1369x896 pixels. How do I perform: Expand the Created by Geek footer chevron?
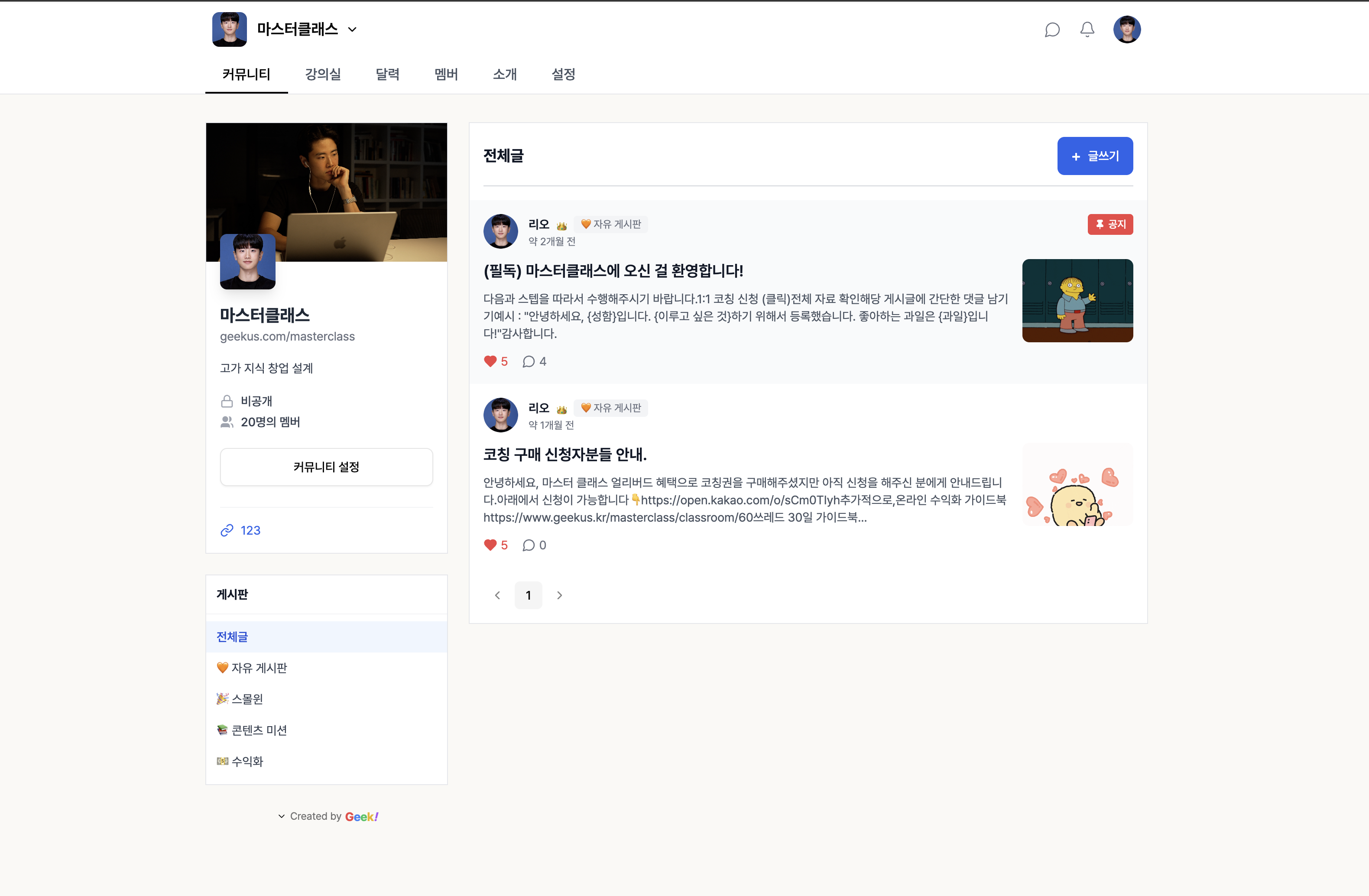click(281, 816)
